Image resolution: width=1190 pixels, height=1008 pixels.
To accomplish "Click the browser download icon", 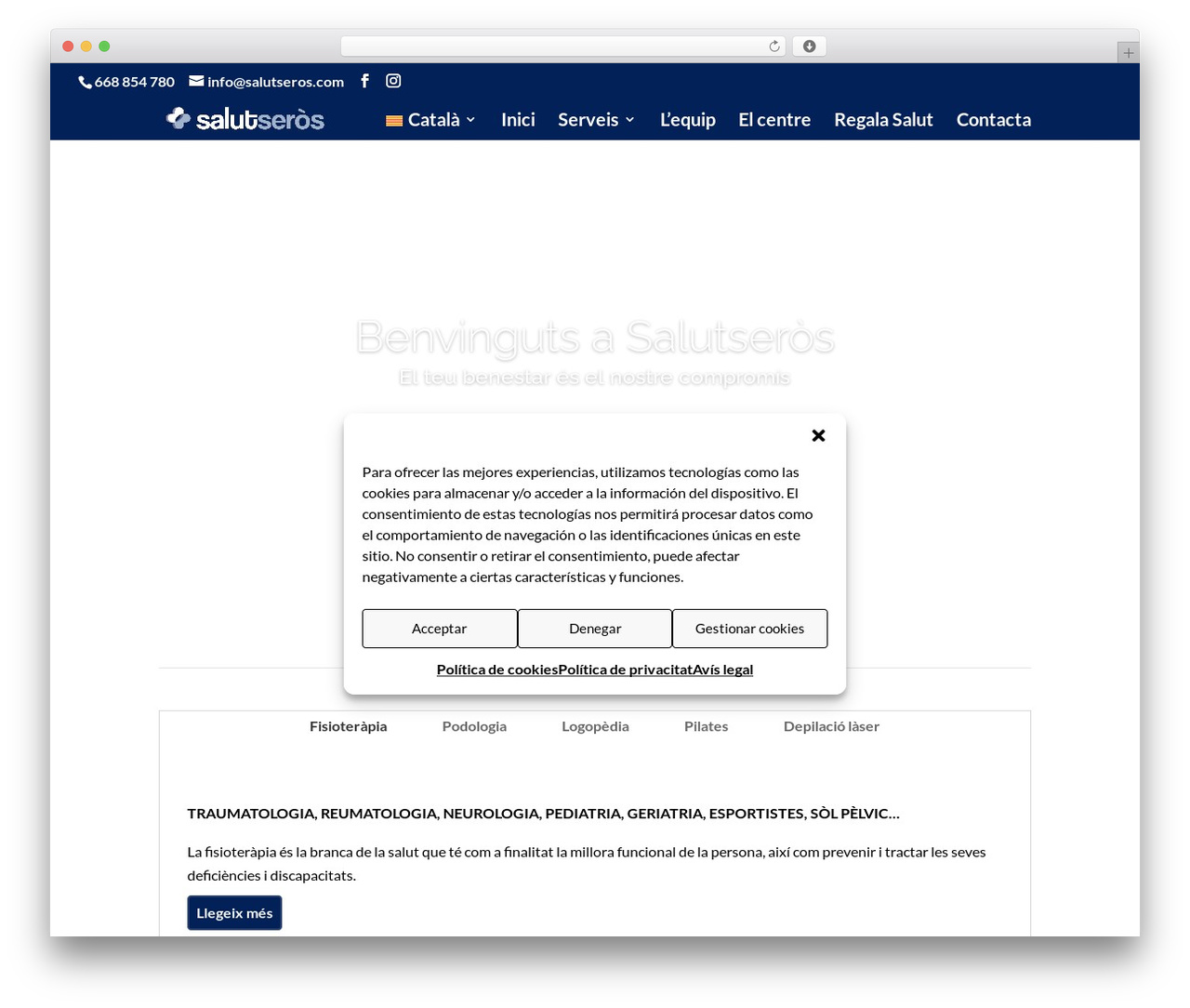I will (809, 46).
